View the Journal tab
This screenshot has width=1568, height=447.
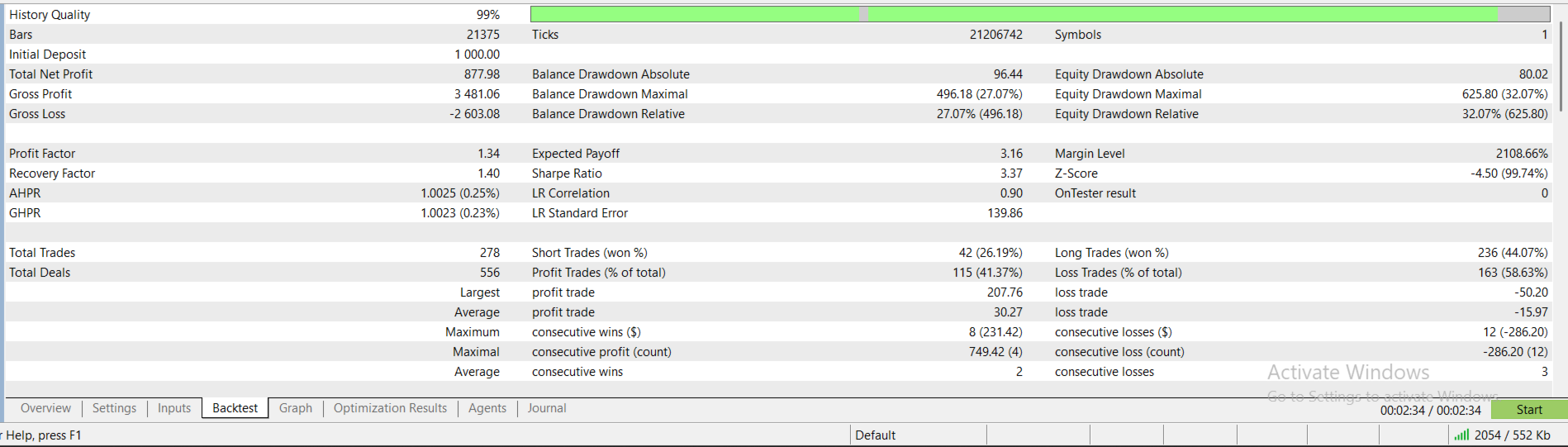click(547, 408)
